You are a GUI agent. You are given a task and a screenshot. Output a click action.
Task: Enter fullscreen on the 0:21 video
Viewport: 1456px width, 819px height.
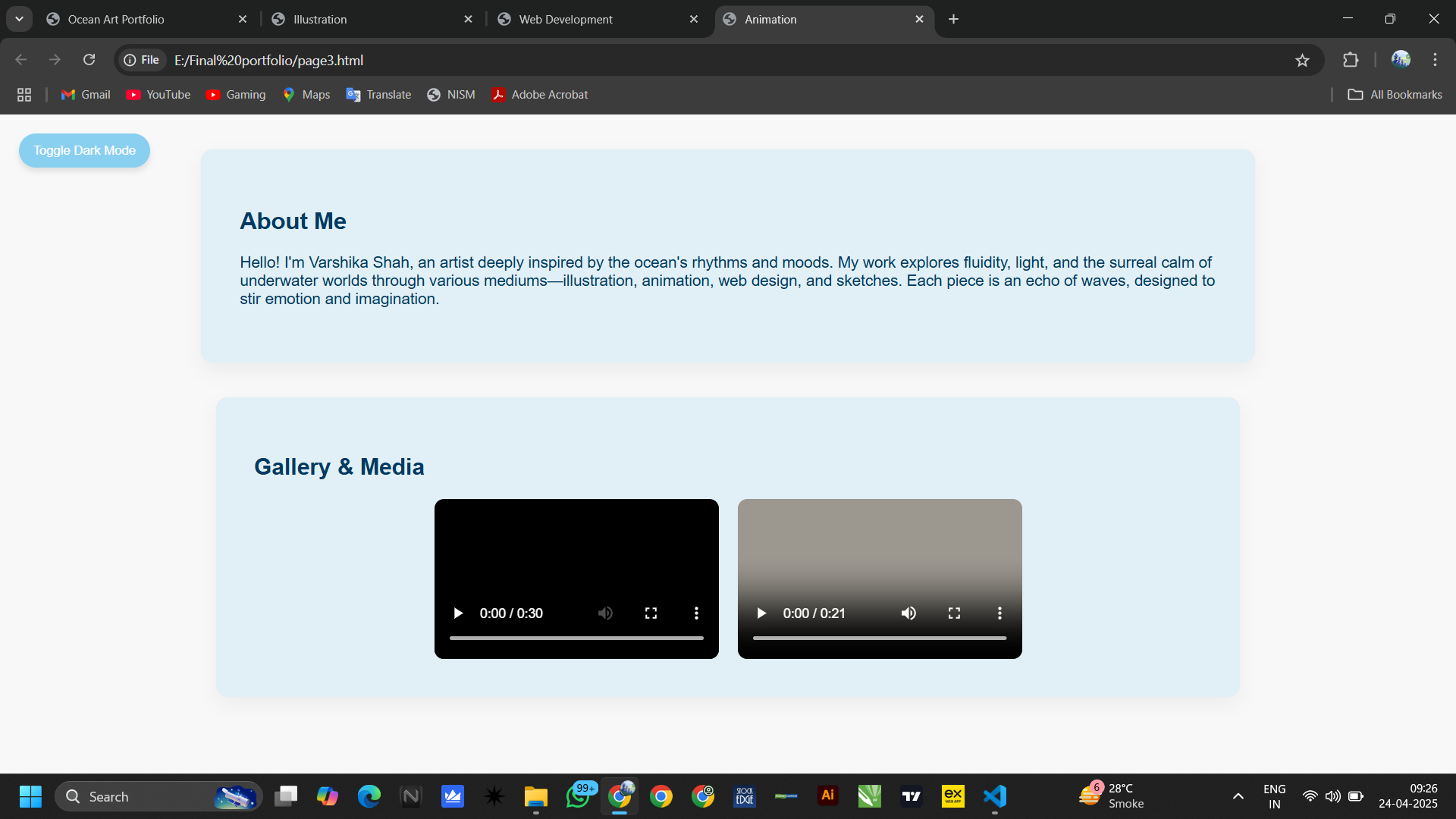[954, 613]
